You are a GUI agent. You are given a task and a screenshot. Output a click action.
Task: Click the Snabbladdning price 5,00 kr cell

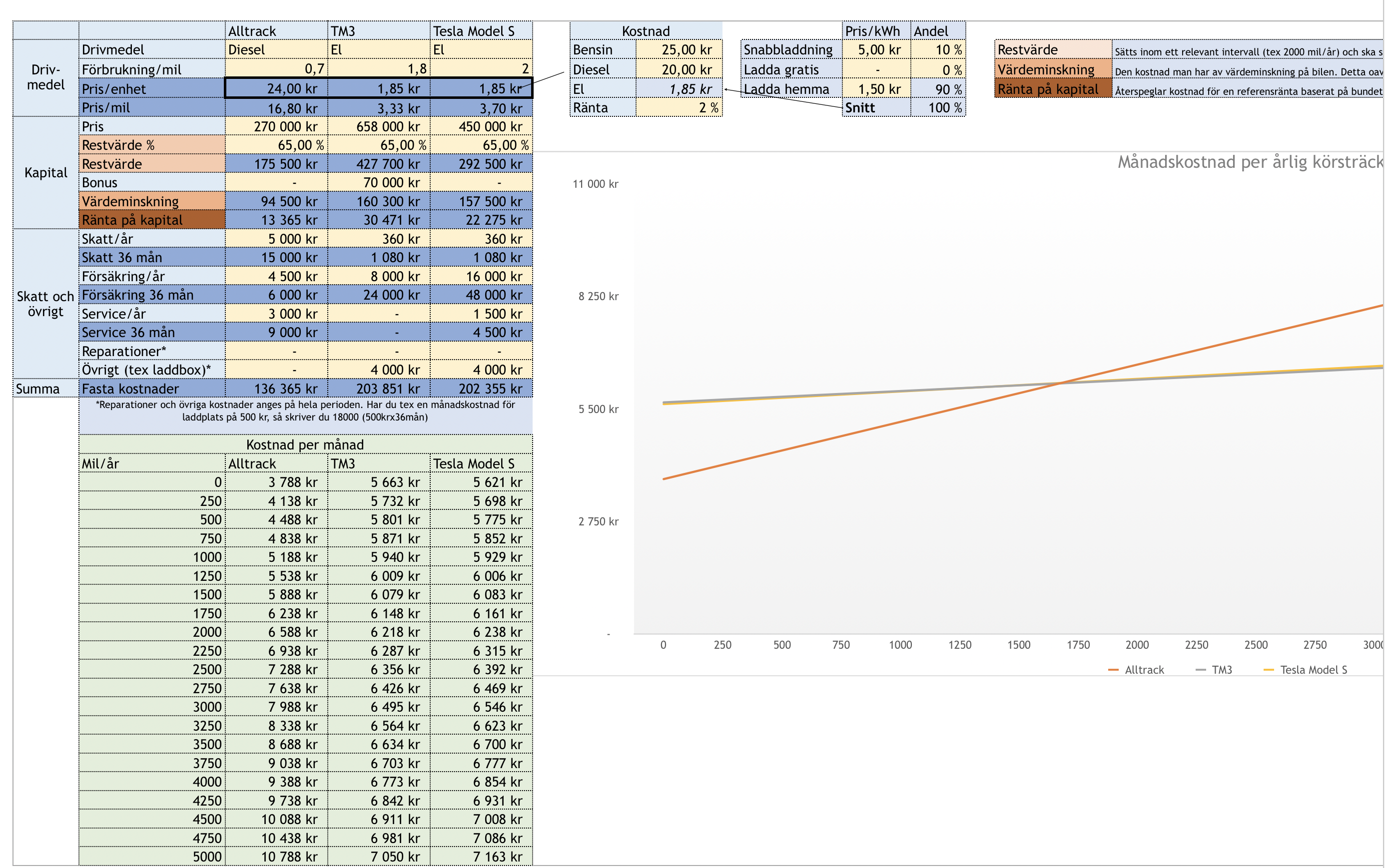point(876,50)
